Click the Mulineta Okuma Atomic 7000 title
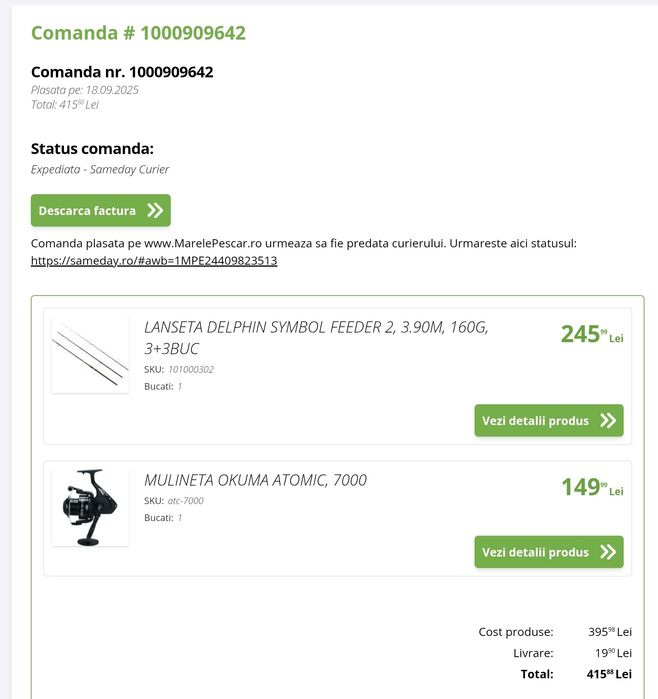Viewport: 658px width, 699px height. (255, 480)
